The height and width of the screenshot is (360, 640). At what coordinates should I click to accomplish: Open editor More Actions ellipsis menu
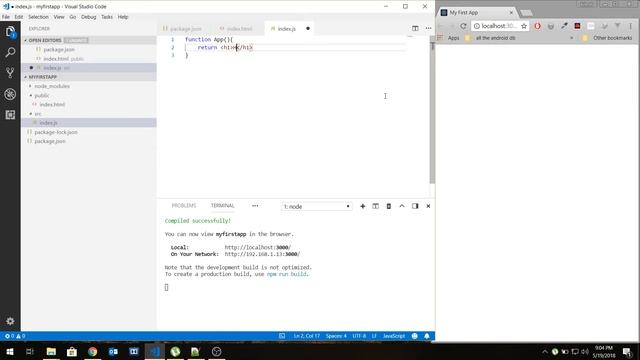click(x=428, y=28)
